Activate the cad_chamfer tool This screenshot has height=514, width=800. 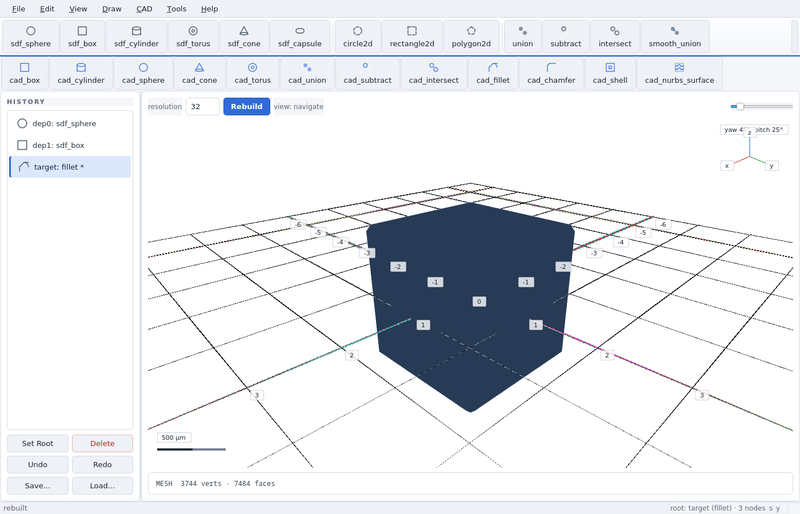pyautogui.click(x=551, y=74)
